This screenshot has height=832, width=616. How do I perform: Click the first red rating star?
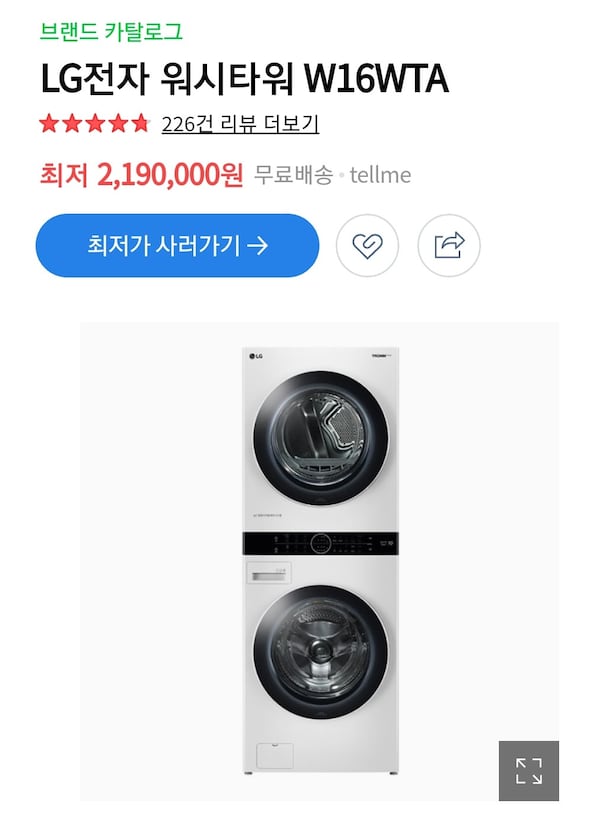point(48,124)
